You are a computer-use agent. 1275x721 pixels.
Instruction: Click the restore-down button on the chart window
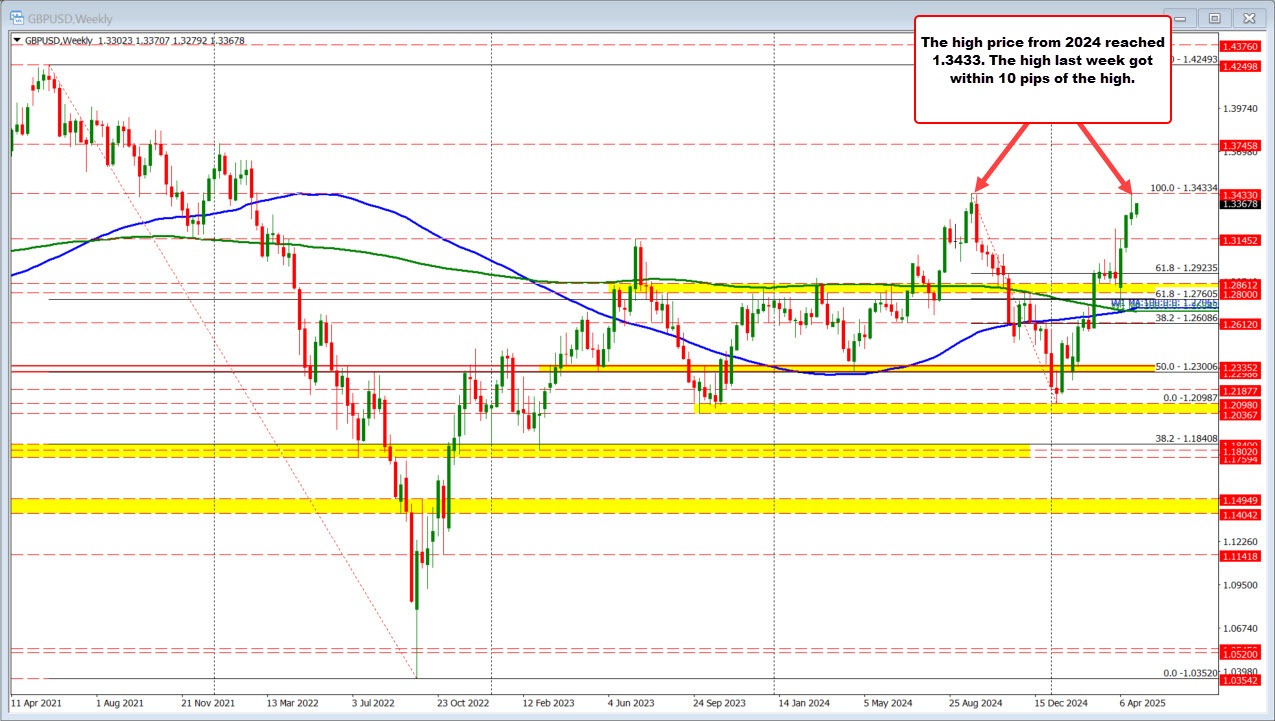tap(1214, 17)
